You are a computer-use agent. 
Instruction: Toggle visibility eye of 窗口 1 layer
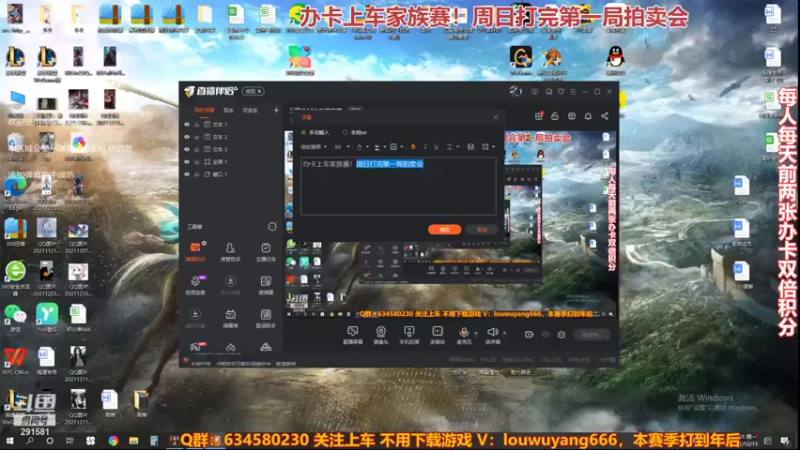point(187,174)
